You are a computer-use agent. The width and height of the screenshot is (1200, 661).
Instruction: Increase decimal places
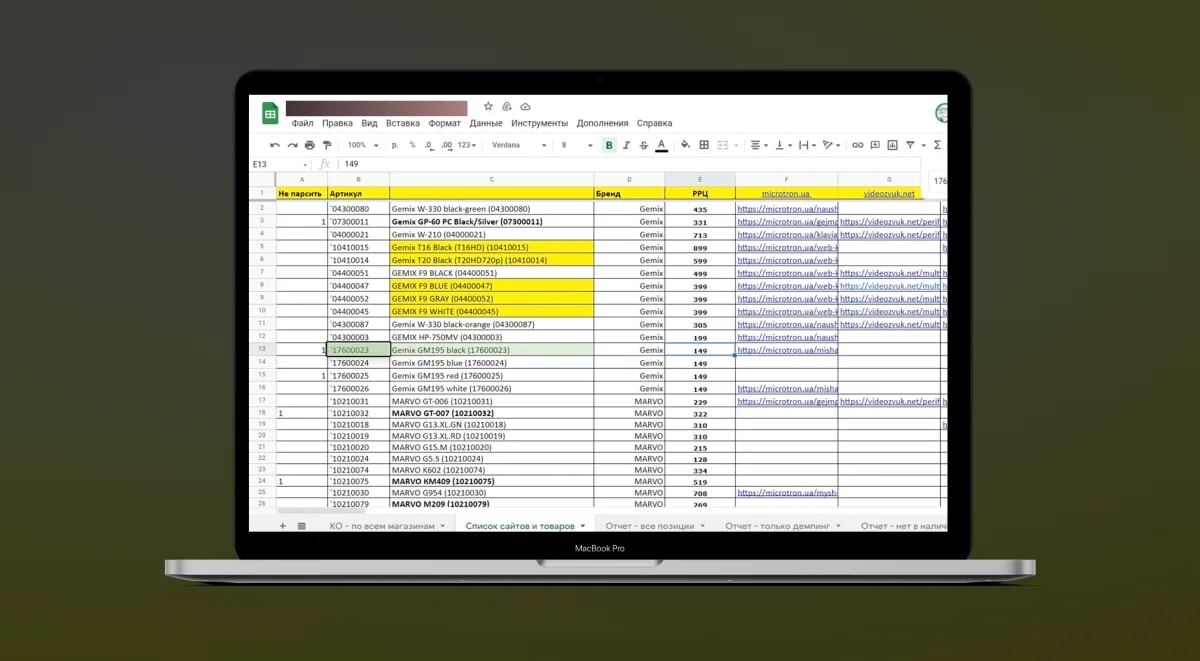[x=445, y=145]
